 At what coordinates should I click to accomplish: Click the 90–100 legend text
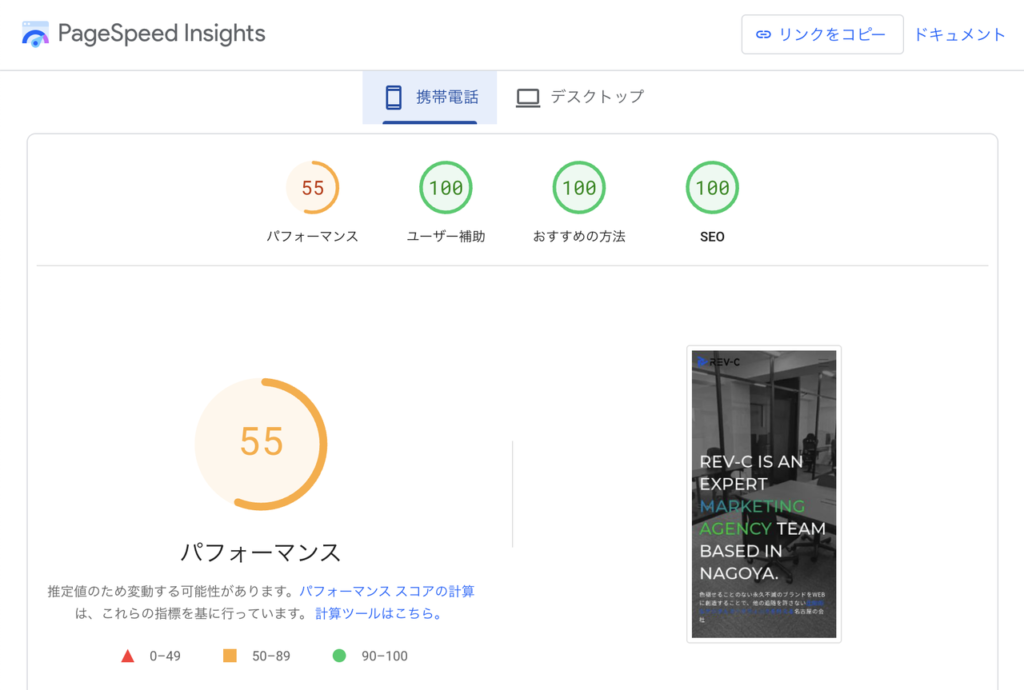coord(385,656)
